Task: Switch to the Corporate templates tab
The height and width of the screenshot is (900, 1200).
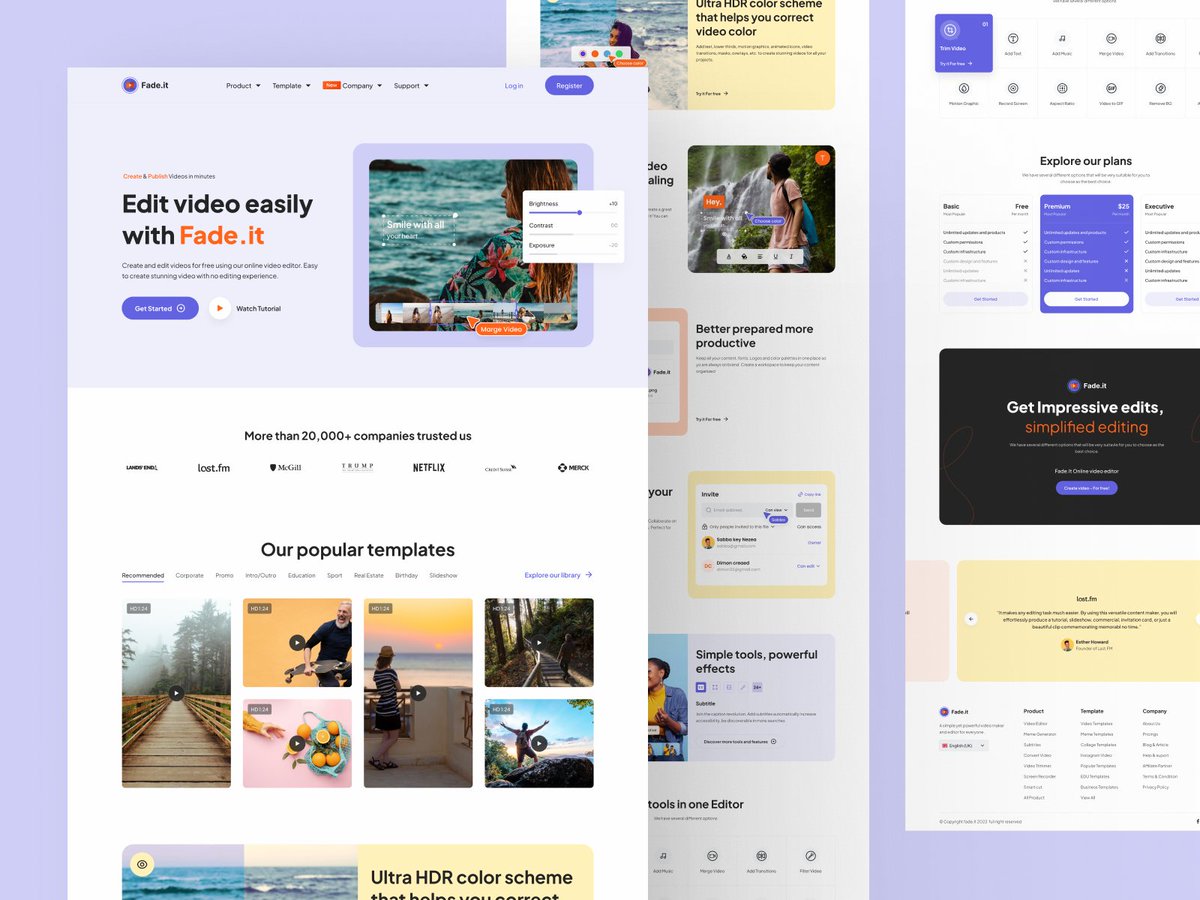Action: (189, 575)
